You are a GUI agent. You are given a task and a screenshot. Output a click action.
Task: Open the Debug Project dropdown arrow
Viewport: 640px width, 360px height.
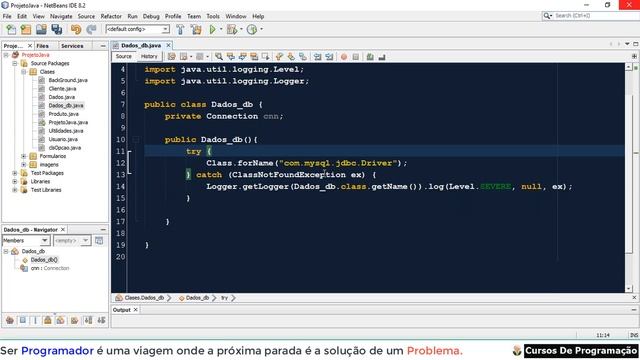click(241, 29)
